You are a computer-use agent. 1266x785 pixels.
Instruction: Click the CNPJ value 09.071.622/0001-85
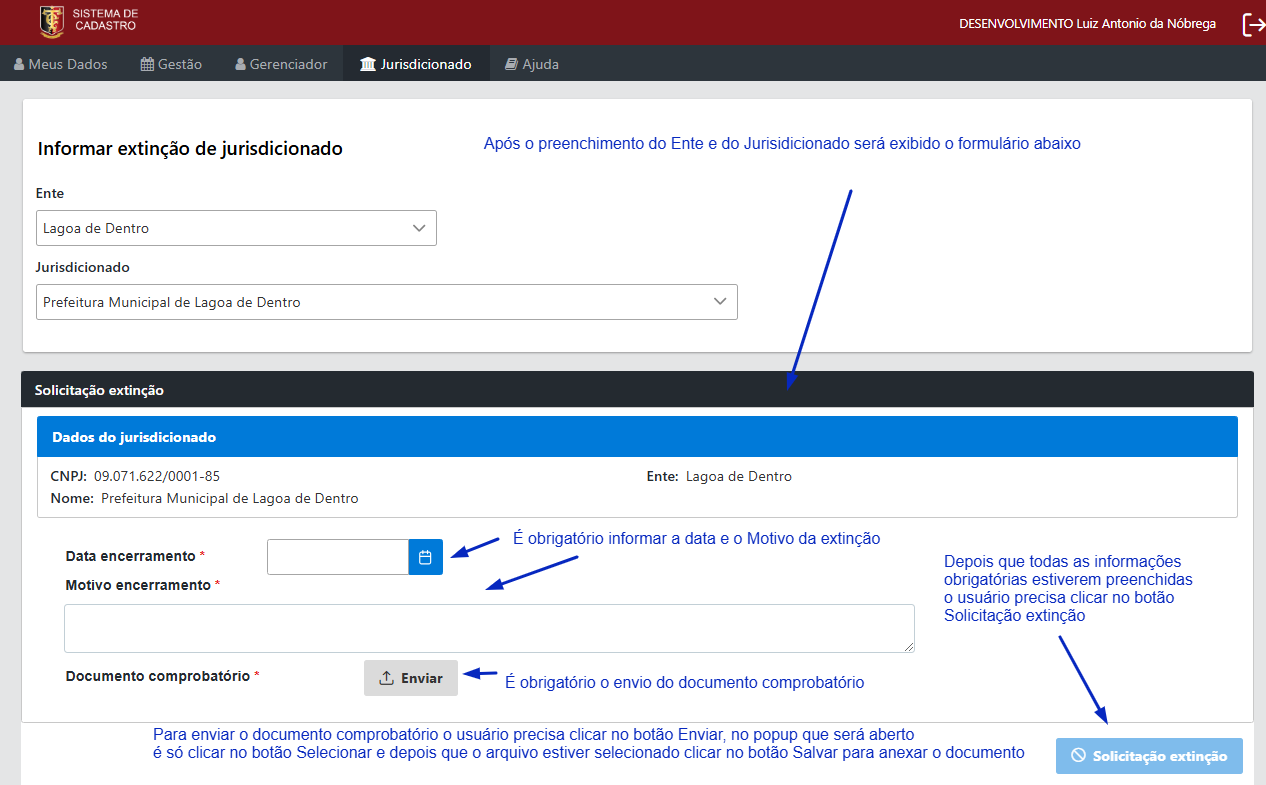157,476
